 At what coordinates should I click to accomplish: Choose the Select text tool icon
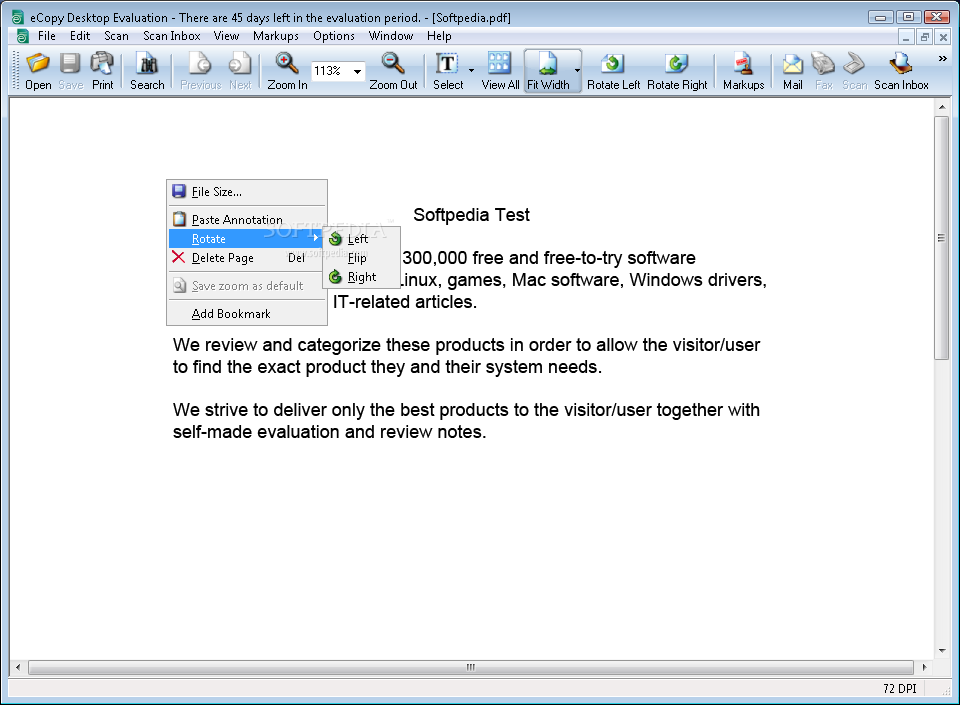(x=448, y=71)
